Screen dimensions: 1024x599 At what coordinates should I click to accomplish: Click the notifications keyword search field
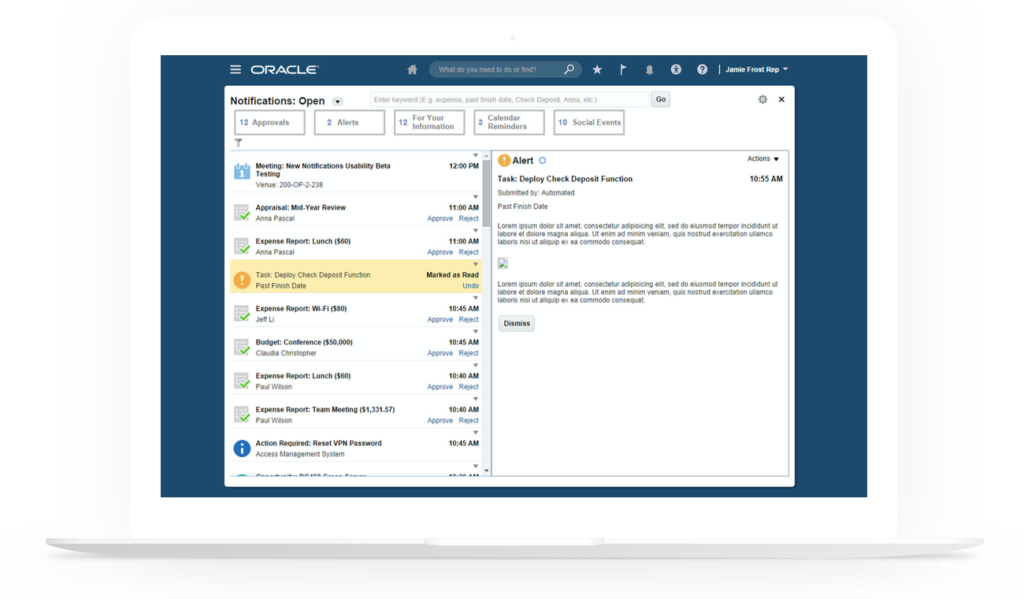pos(509,100)
